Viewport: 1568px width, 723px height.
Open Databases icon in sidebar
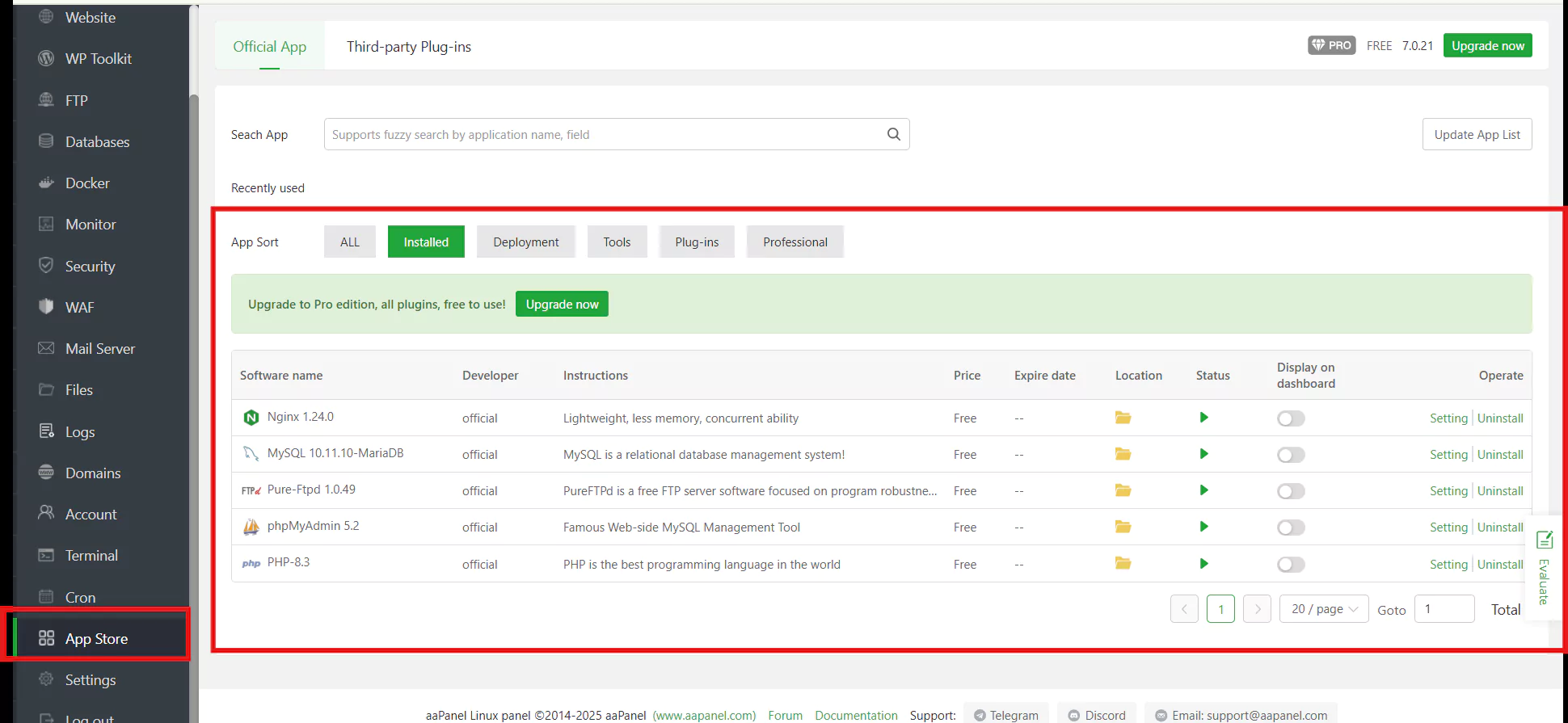pos(46,141)
